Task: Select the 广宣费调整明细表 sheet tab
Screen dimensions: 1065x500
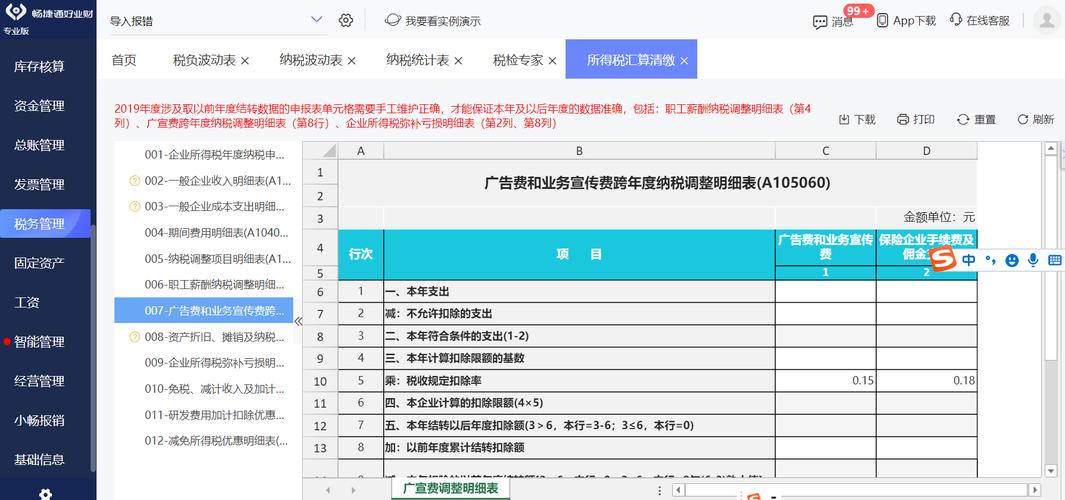Action: 451,488
